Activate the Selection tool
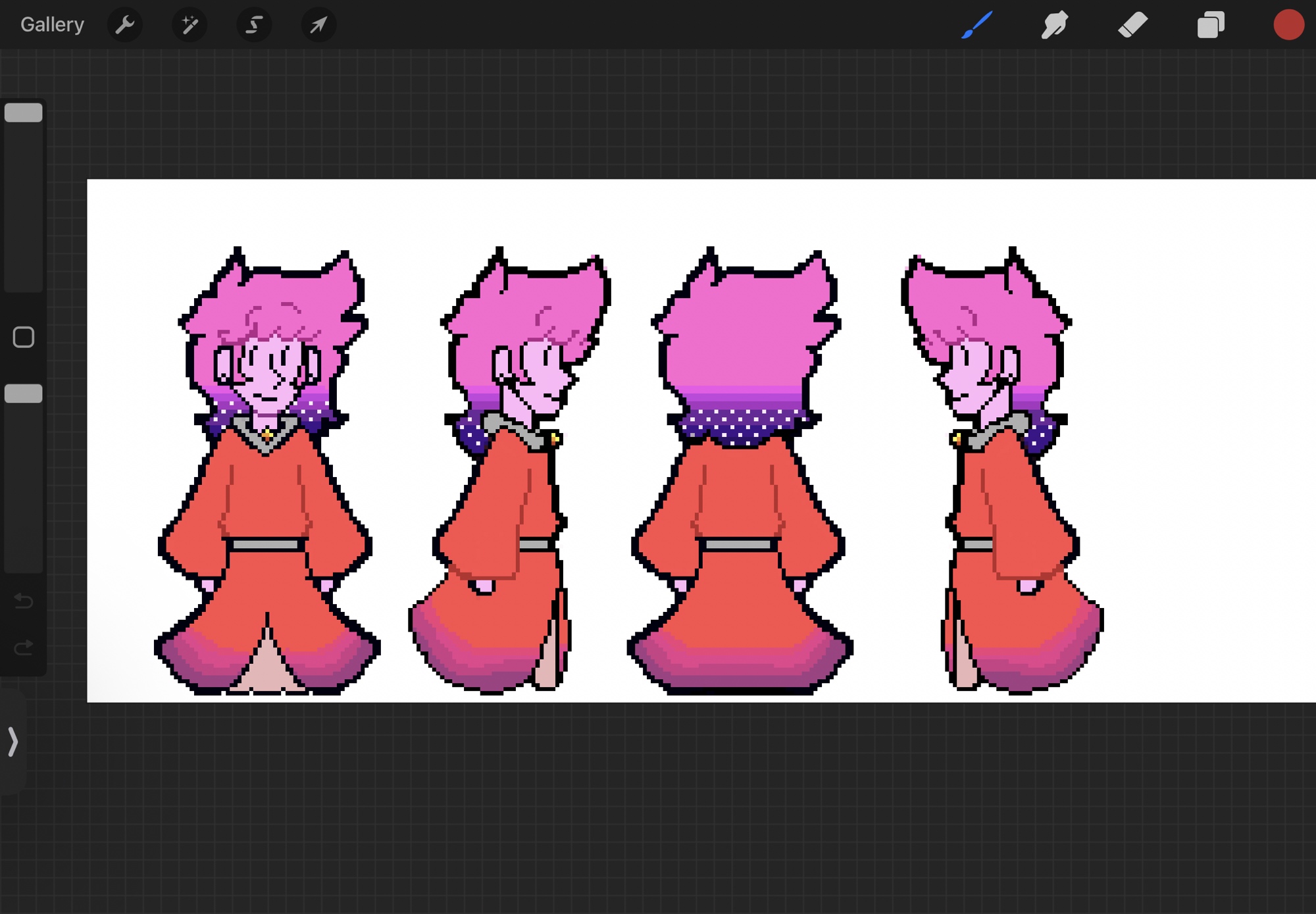This screenshot has height=914, width=1316. click(254, 25)
